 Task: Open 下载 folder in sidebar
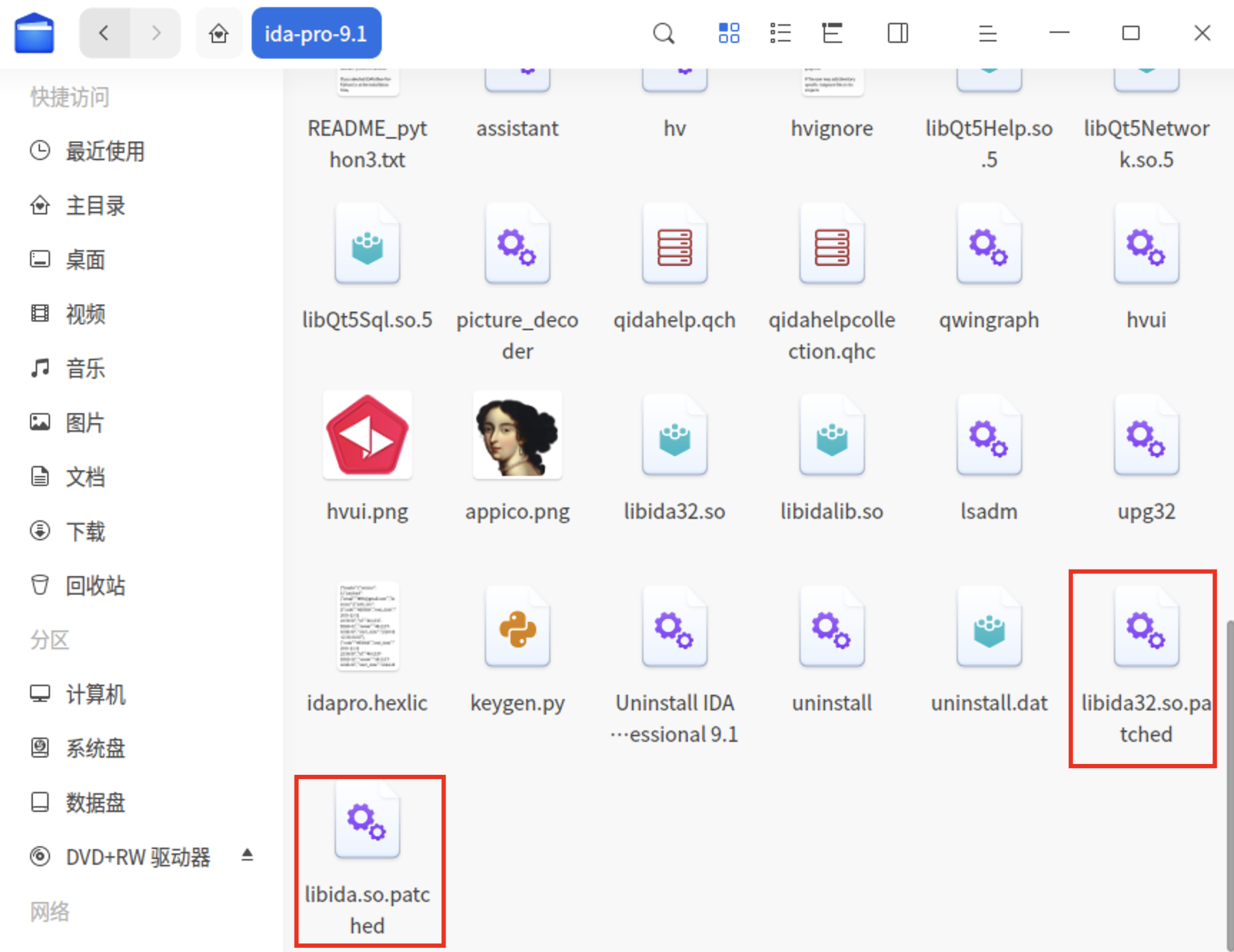point(85,532)
